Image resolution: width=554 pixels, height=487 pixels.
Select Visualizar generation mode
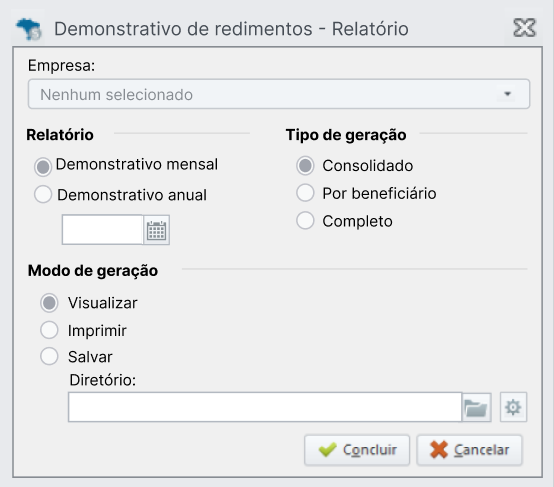[x=49, y=303]
